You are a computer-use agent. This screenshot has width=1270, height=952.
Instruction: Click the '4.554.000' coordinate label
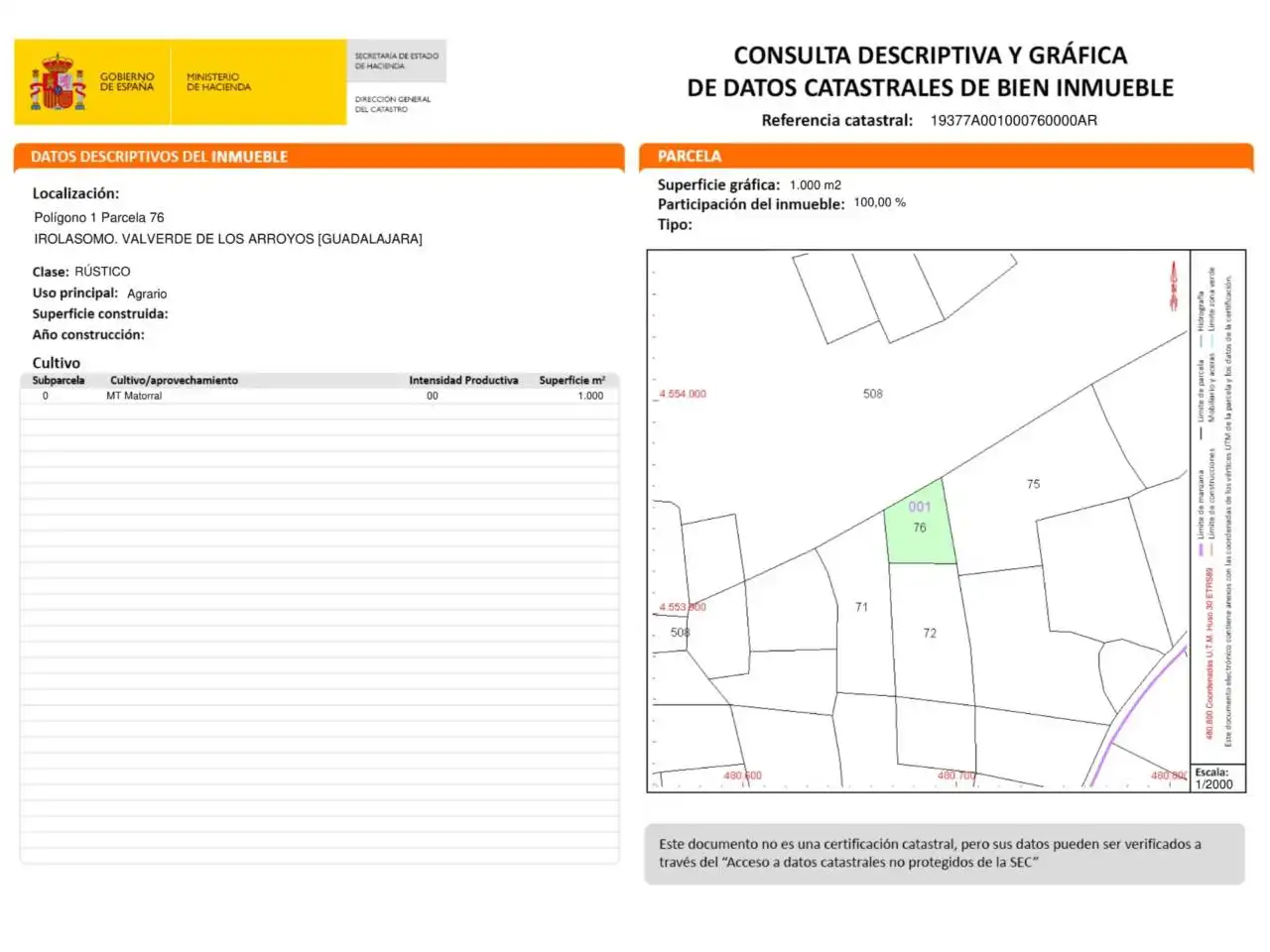(683, 394)
